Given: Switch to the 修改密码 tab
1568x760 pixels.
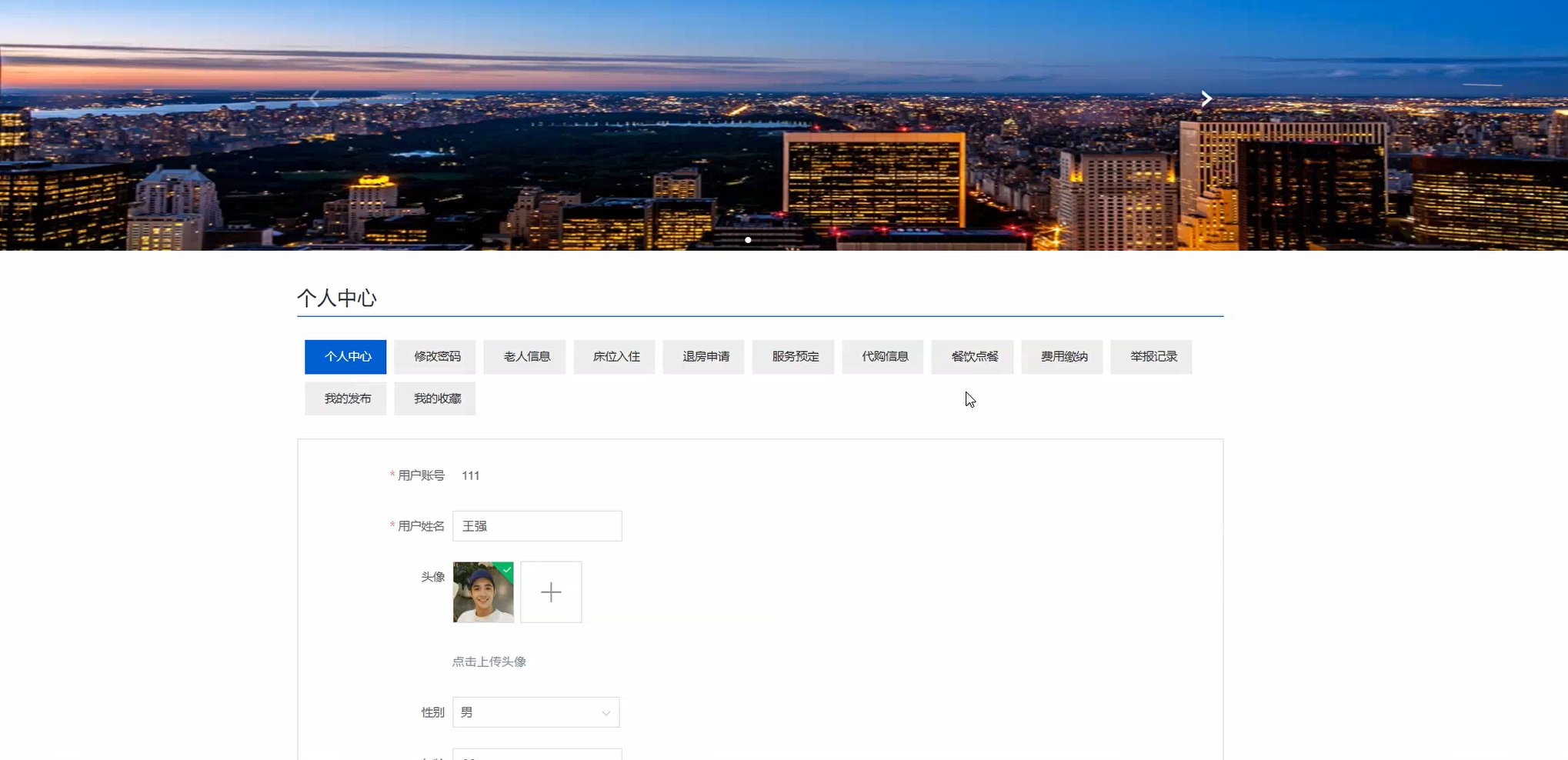Looking at the screenshot, I should 435,357.
